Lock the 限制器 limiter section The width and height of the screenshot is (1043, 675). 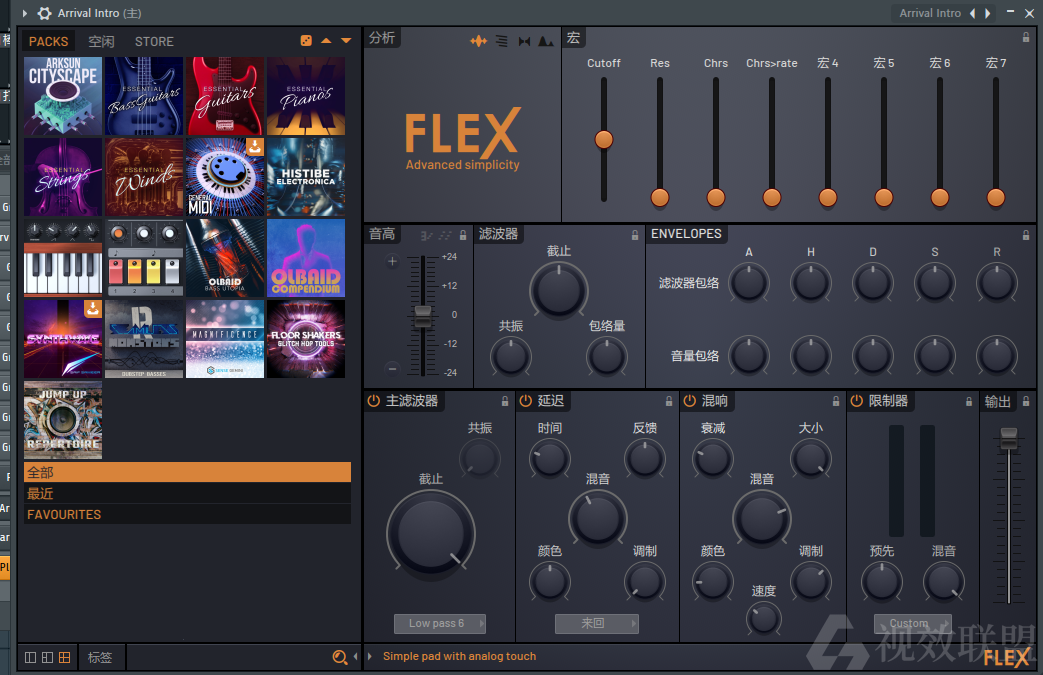point(969,401)
